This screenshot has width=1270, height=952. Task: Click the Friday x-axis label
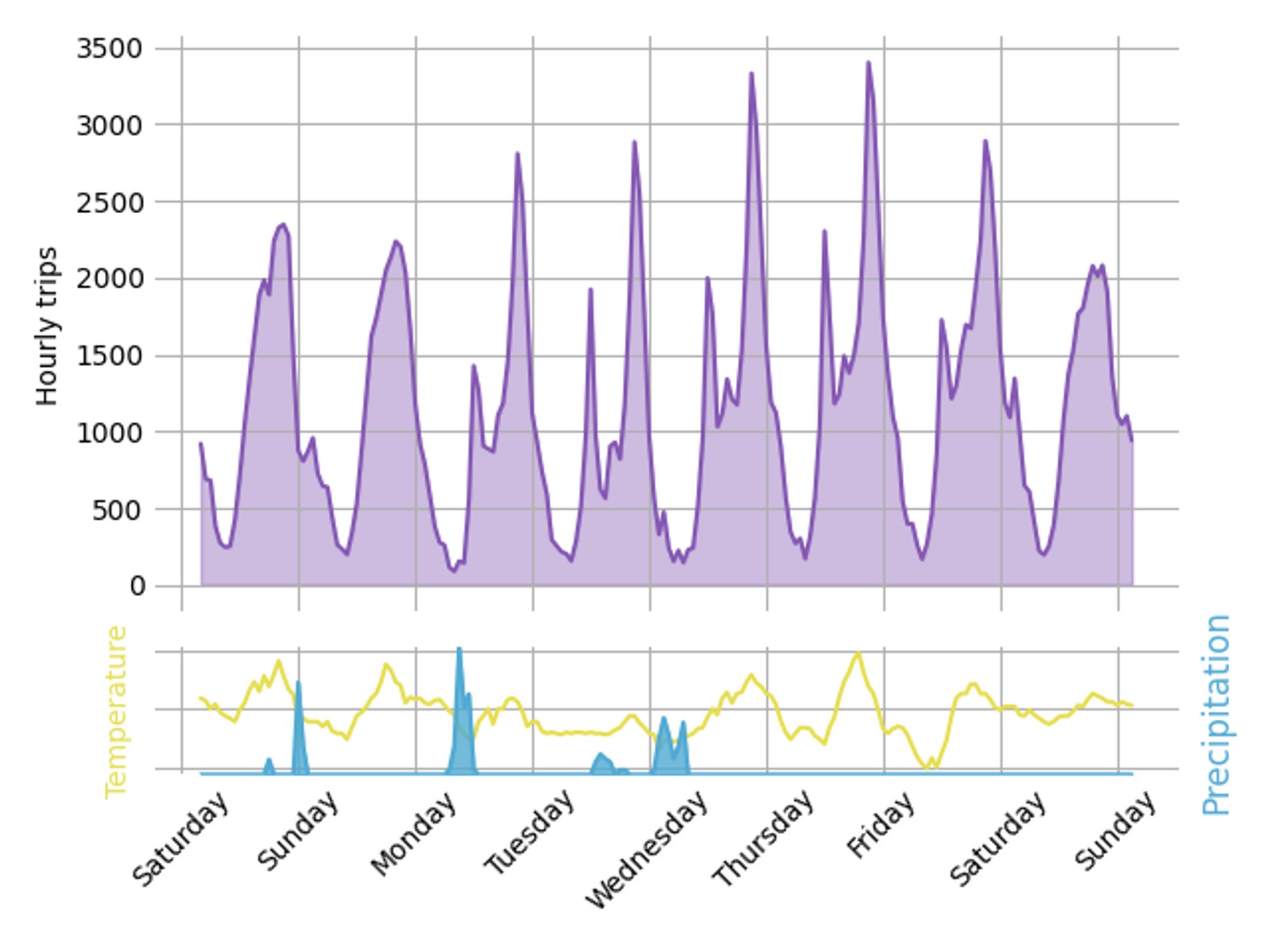coord(881,825)
